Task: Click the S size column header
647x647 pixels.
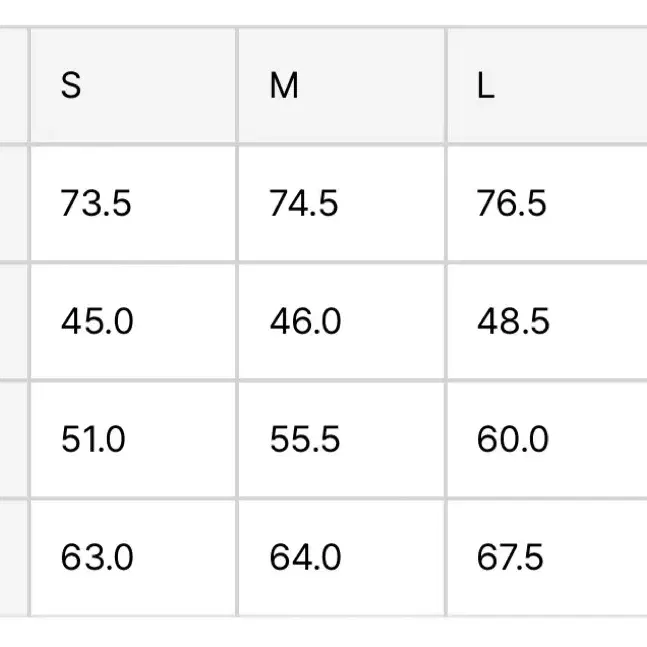Action: [133, 85]
